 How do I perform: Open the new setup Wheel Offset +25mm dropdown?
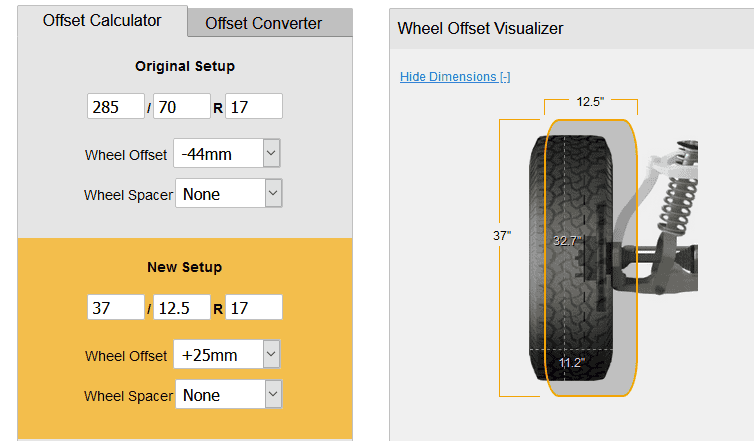(226, 354)
